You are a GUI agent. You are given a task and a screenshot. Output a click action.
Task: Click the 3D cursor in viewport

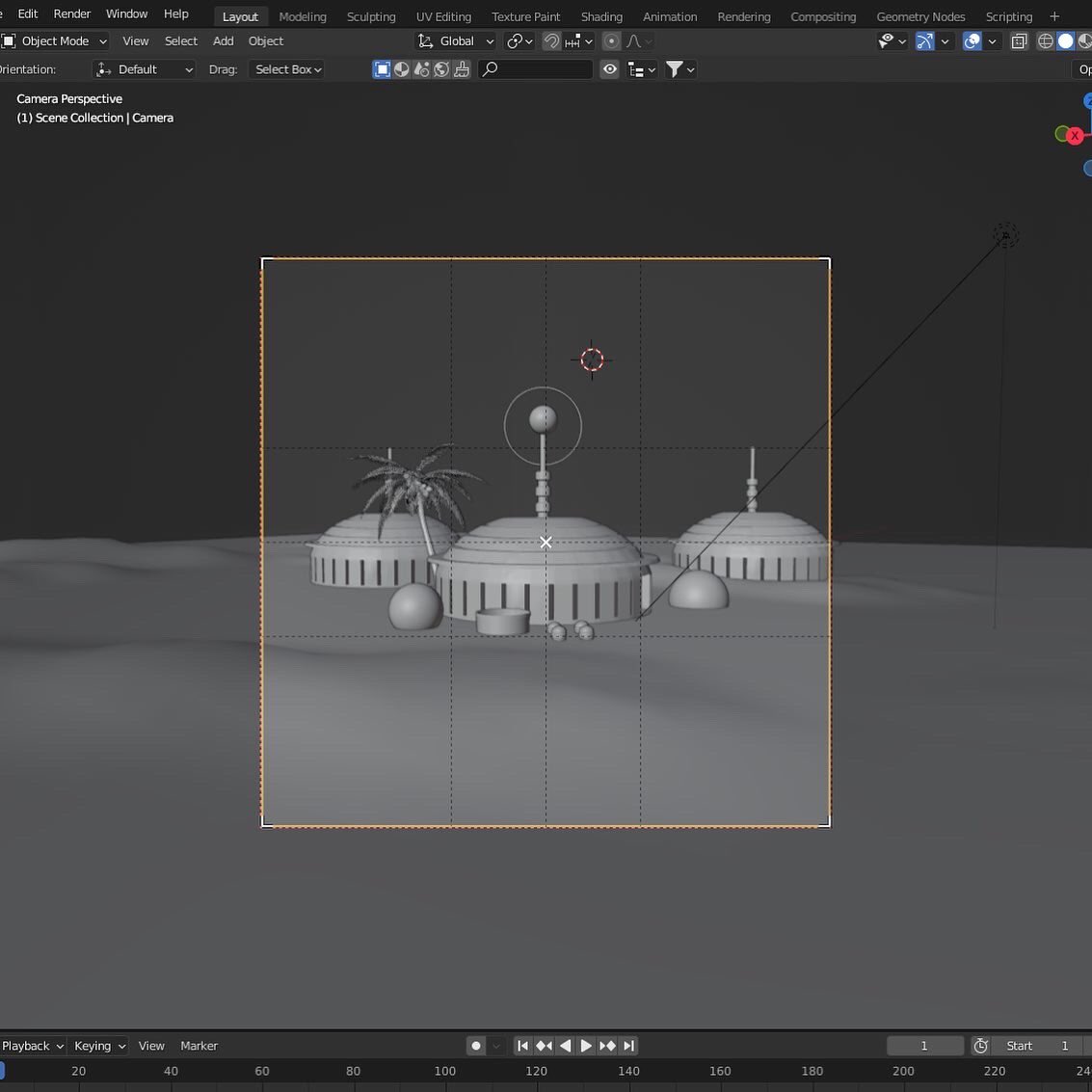(x=592, y=360)
